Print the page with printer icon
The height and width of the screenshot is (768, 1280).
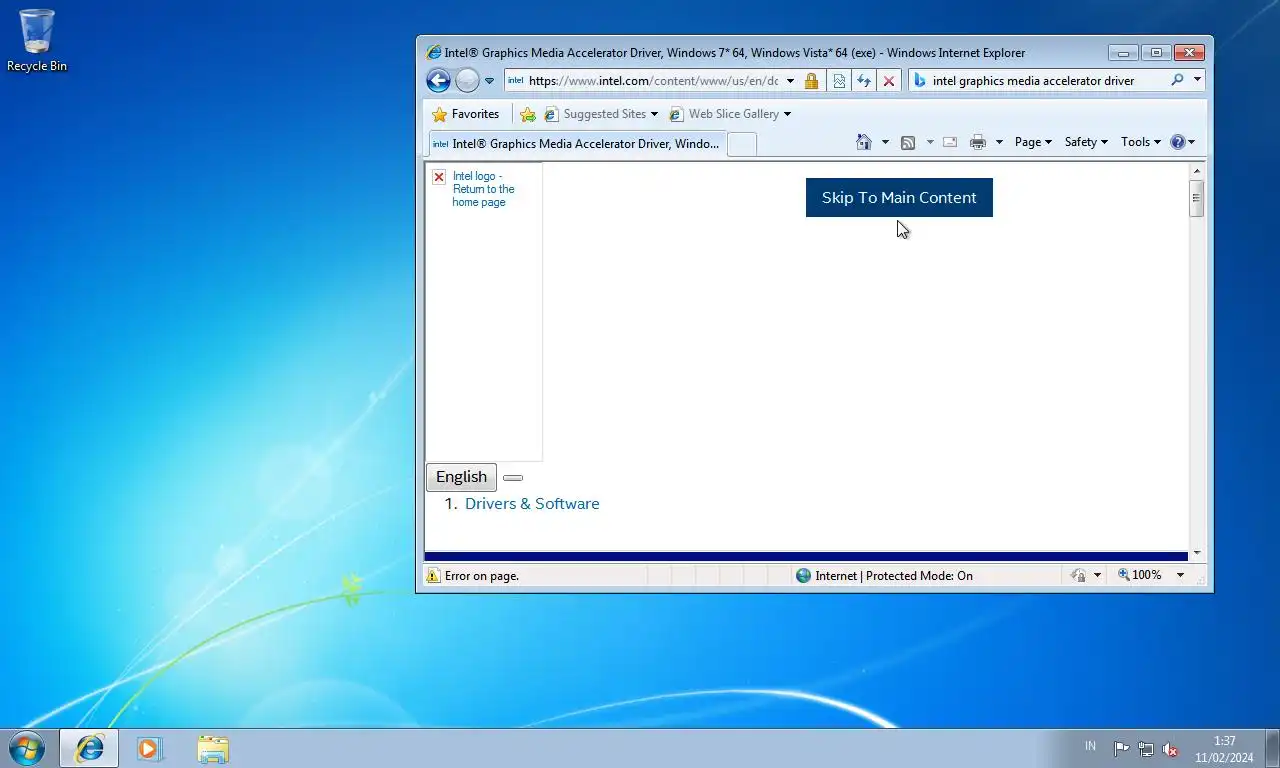(978, 142)
